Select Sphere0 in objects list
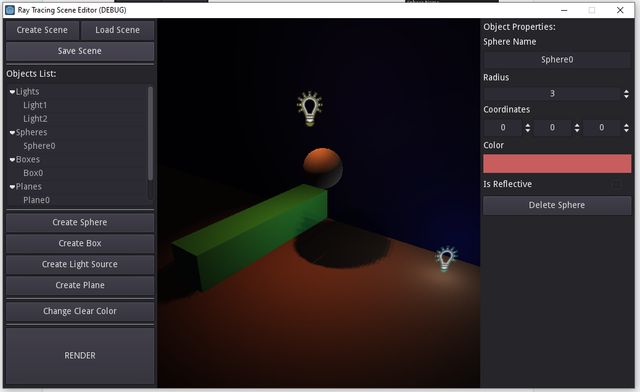Screen dimensions: 640x392 point(39,146)
